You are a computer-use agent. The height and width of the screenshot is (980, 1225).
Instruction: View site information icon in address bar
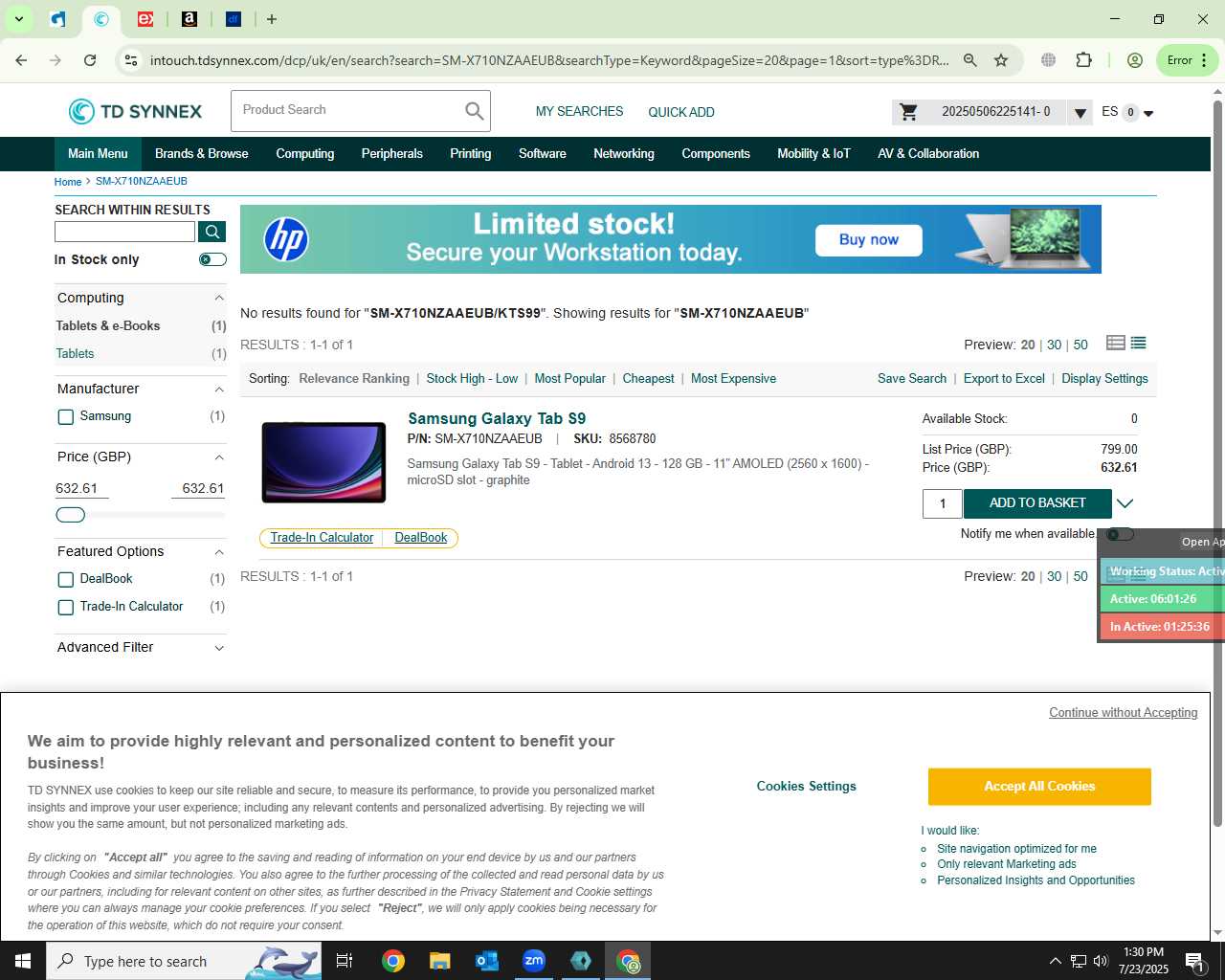coord(131,60)
